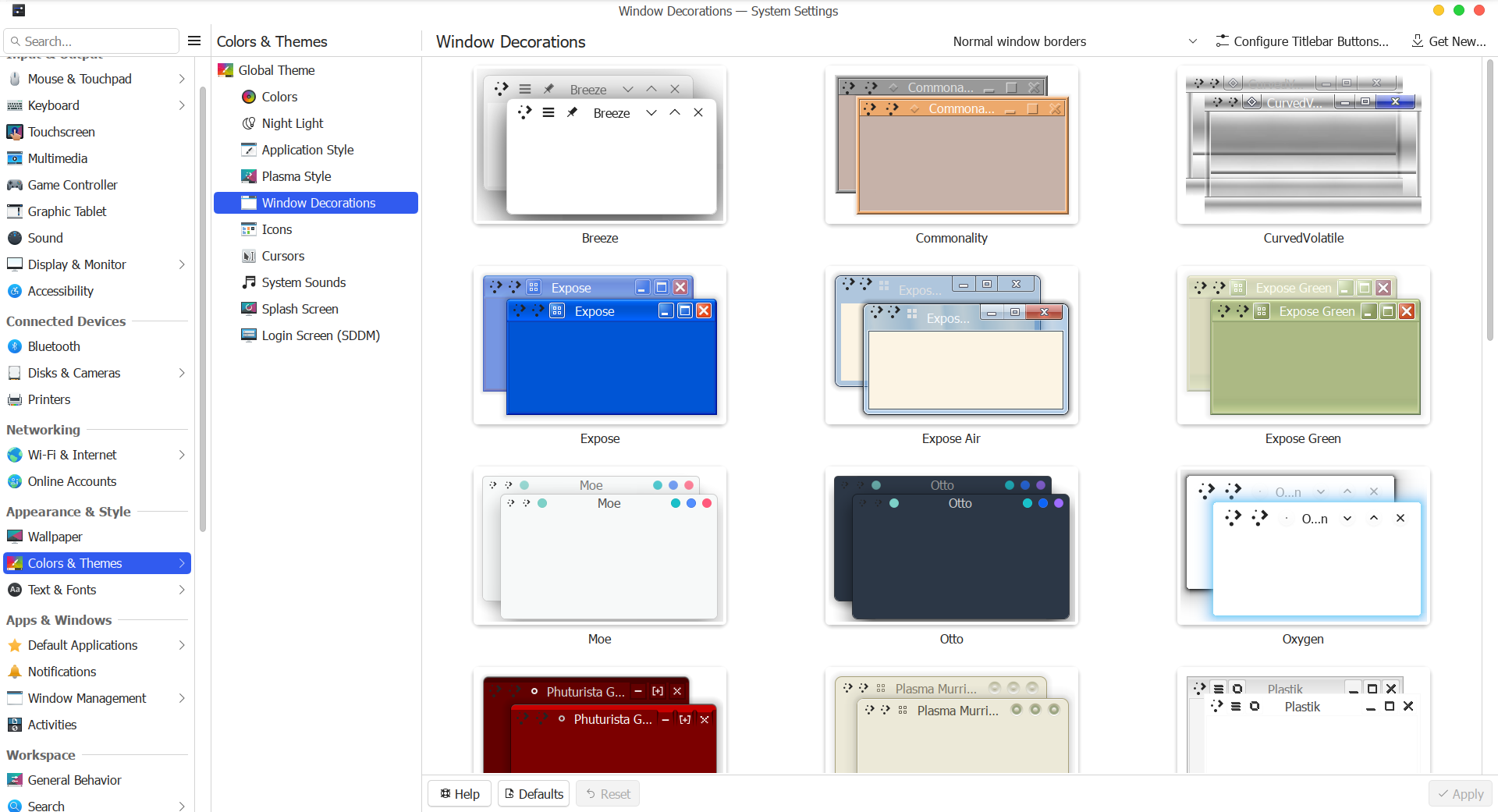Click the Online Accounts icon
Viewport: 1498px width, 812px height.
[x=15, y=481]
